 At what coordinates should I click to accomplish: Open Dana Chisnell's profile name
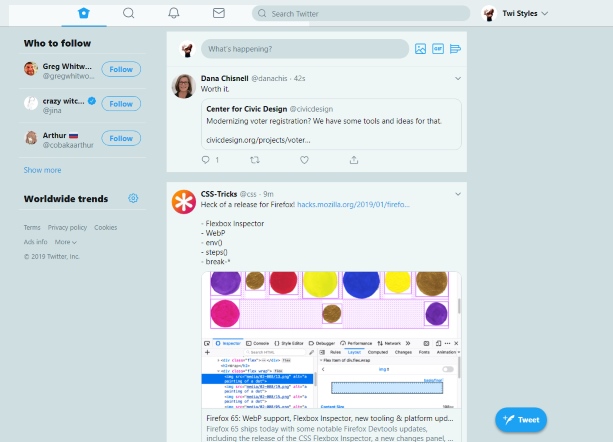(224, 79)
